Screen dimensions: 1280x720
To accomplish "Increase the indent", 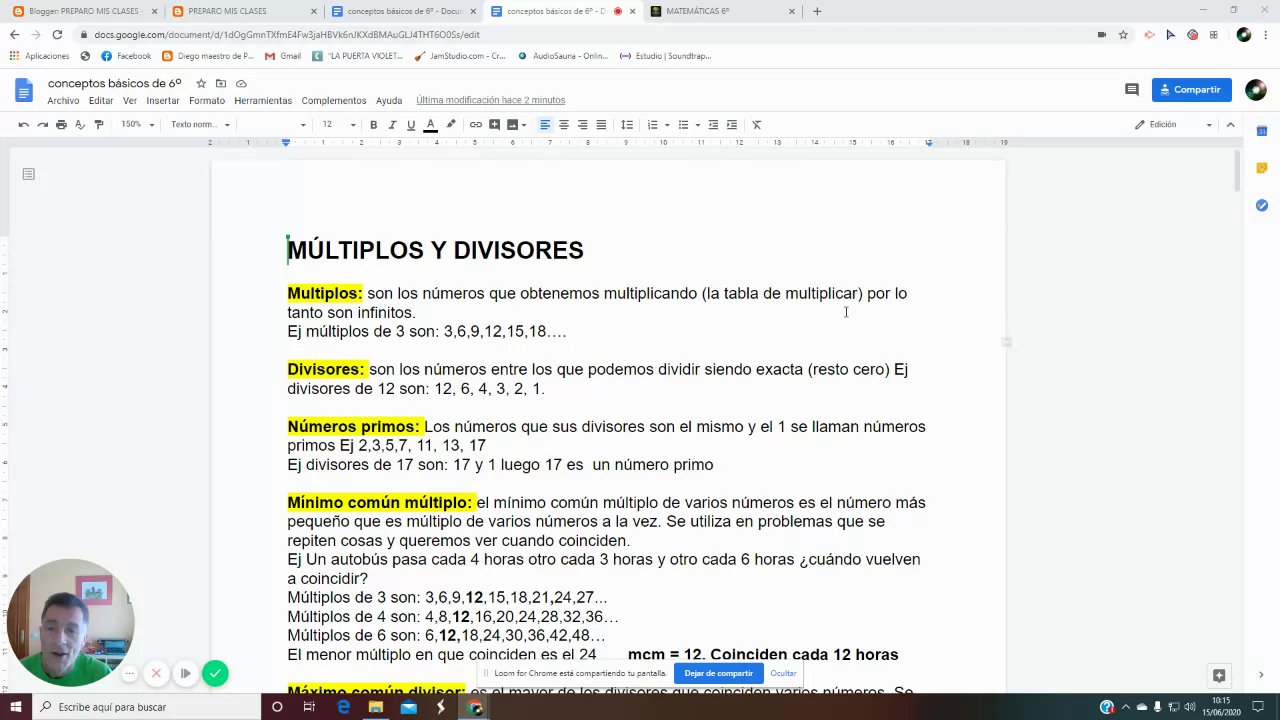I will pos(732,125).
